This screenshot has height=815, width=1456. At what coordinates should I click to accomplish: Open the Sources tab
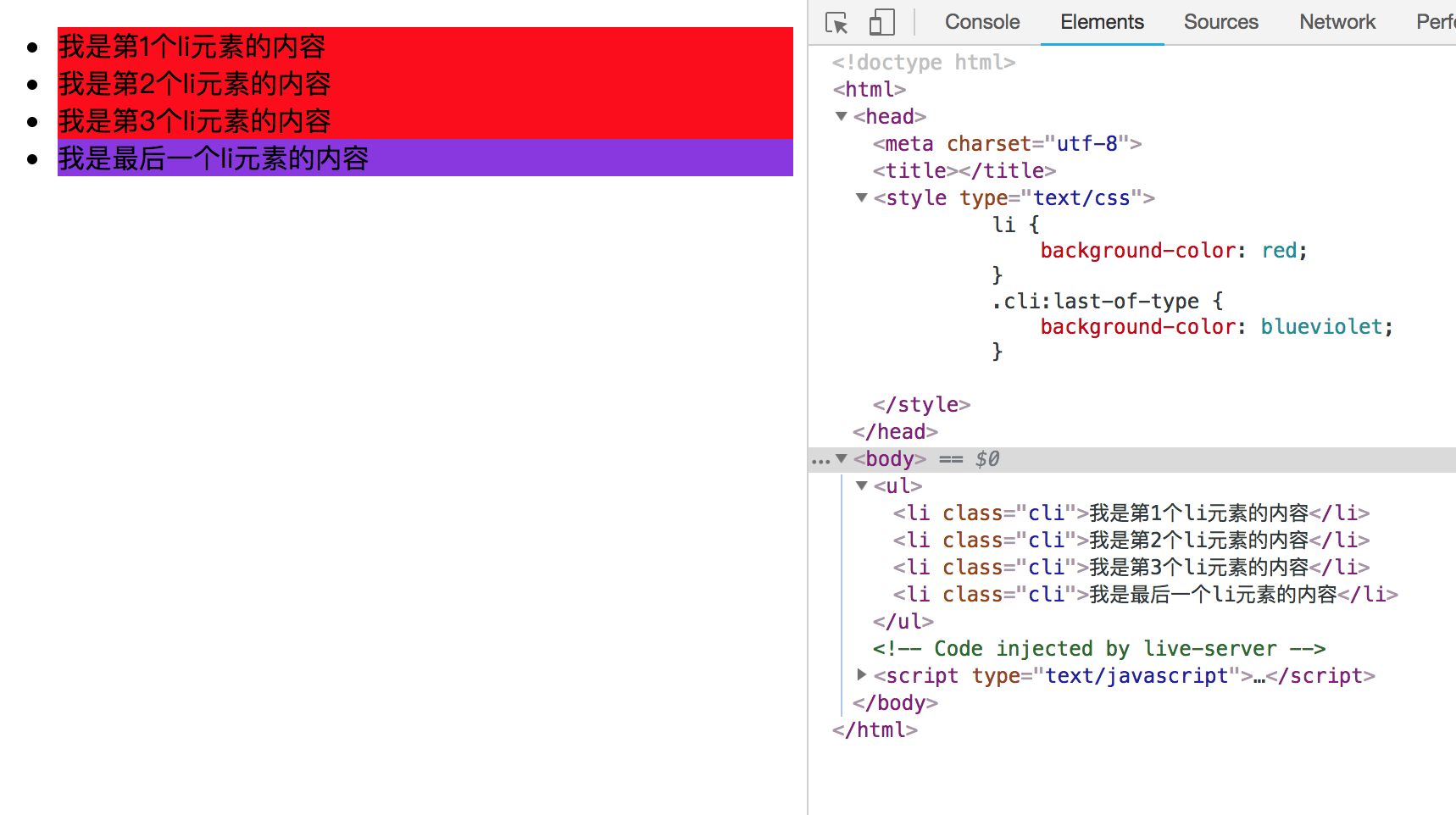[1220, 22]
